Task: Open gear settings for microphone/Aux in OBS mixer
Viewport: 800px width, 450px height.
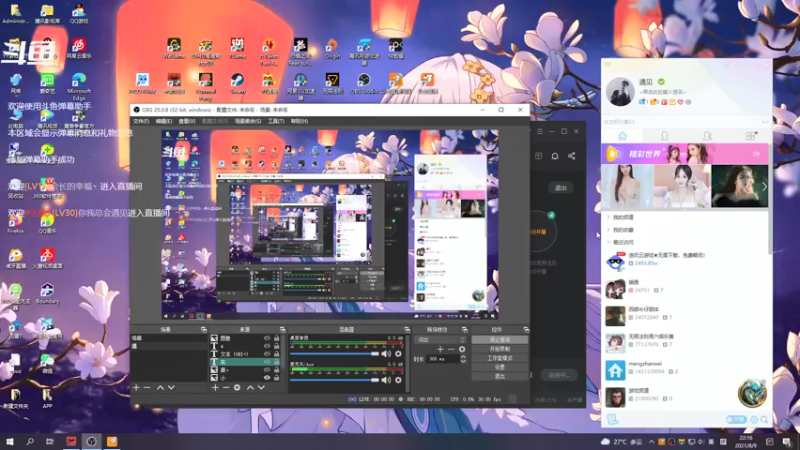Action: pyautogui.click(x=398, y=380)
